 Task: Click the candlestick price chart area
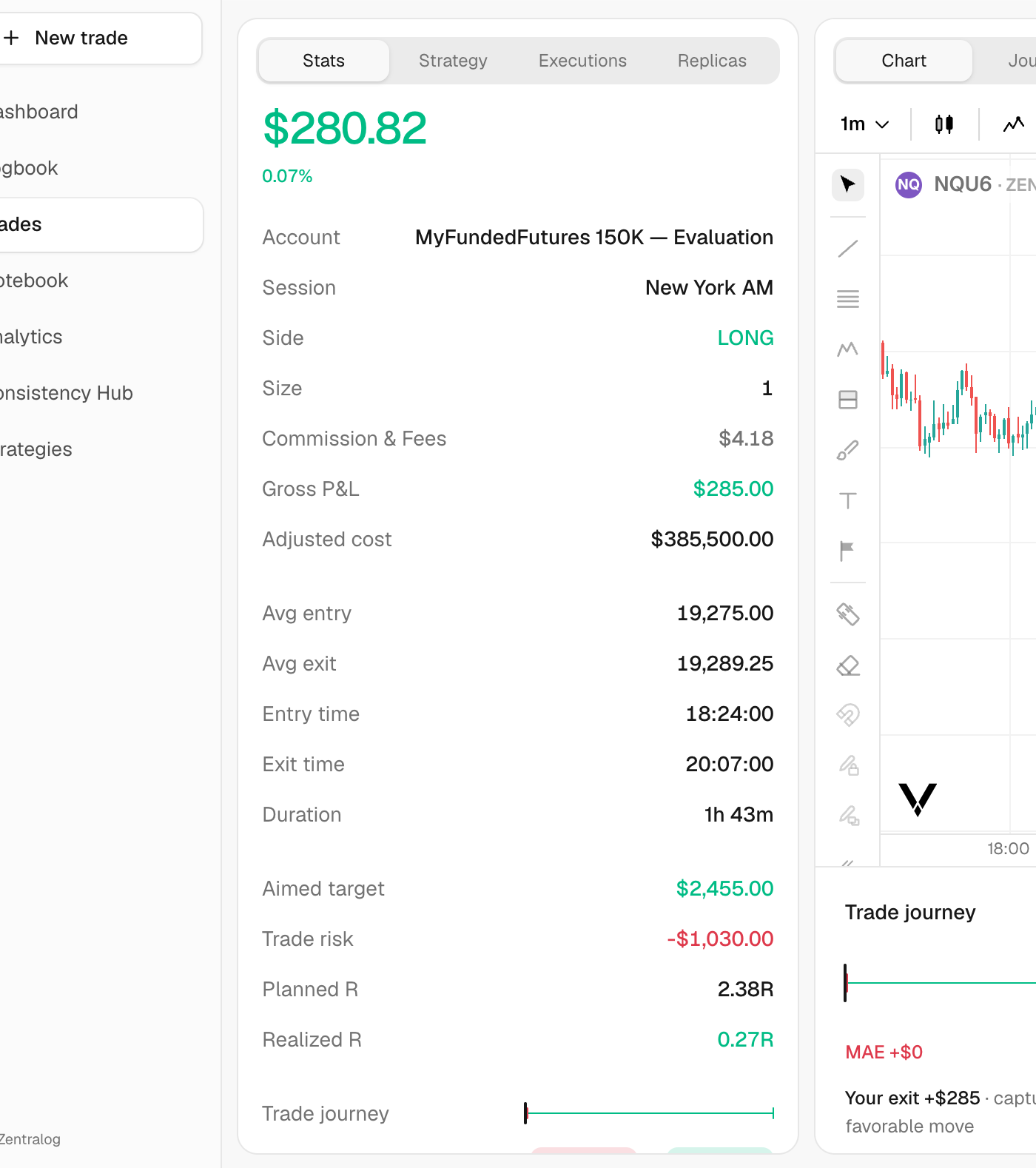click(958, 493)
